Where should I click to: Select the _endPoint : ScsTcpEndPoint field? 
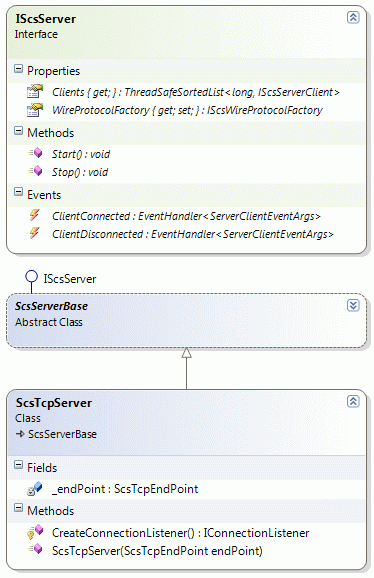tap(125, 489)
